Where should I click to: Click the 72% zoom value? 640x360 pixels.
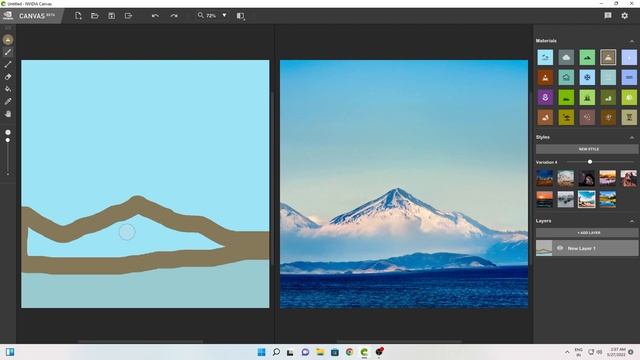click(211, 16)
